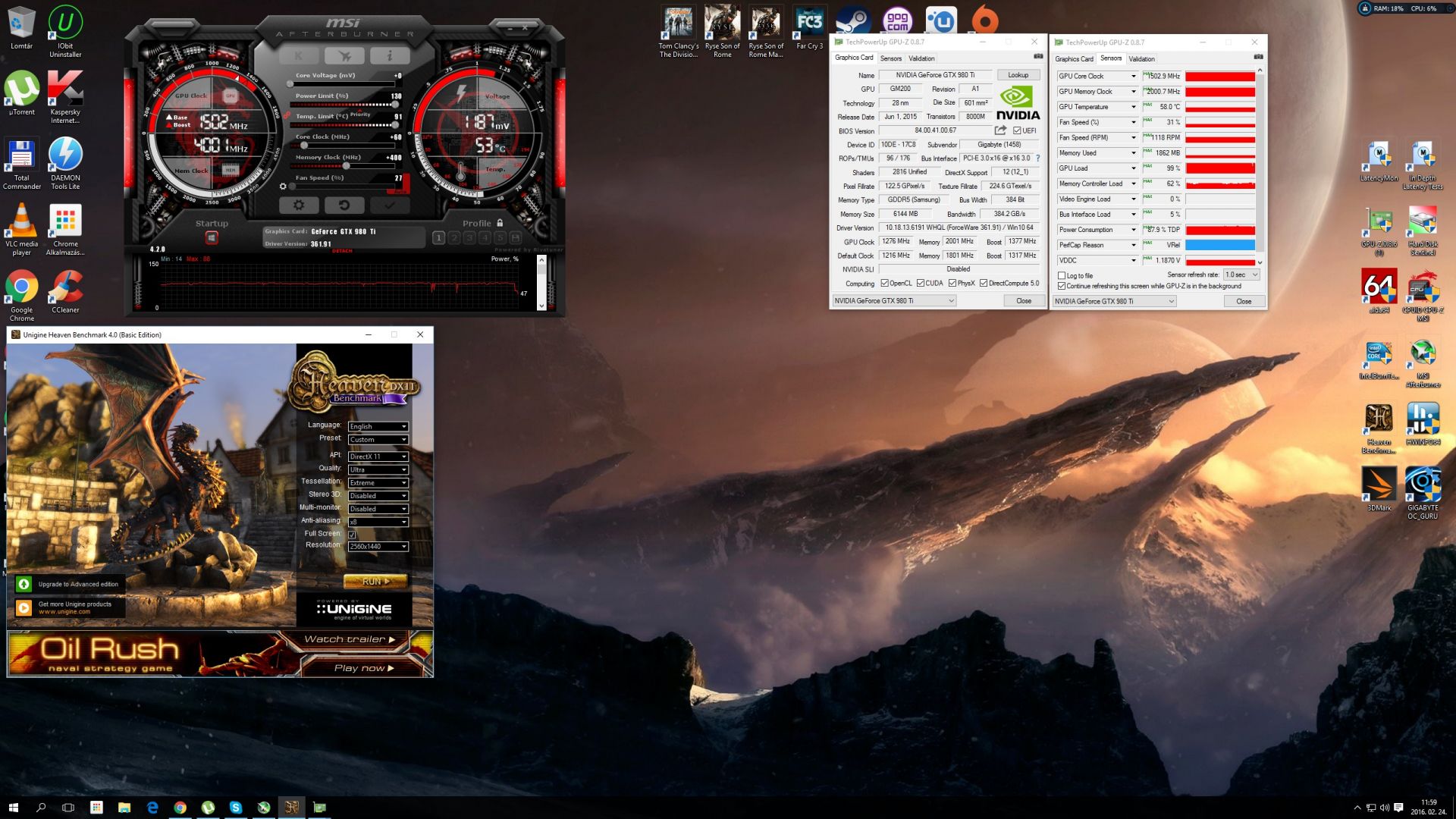Open the Steam desktop icon
Screen dimensions: 1456x819
[853, 21]
